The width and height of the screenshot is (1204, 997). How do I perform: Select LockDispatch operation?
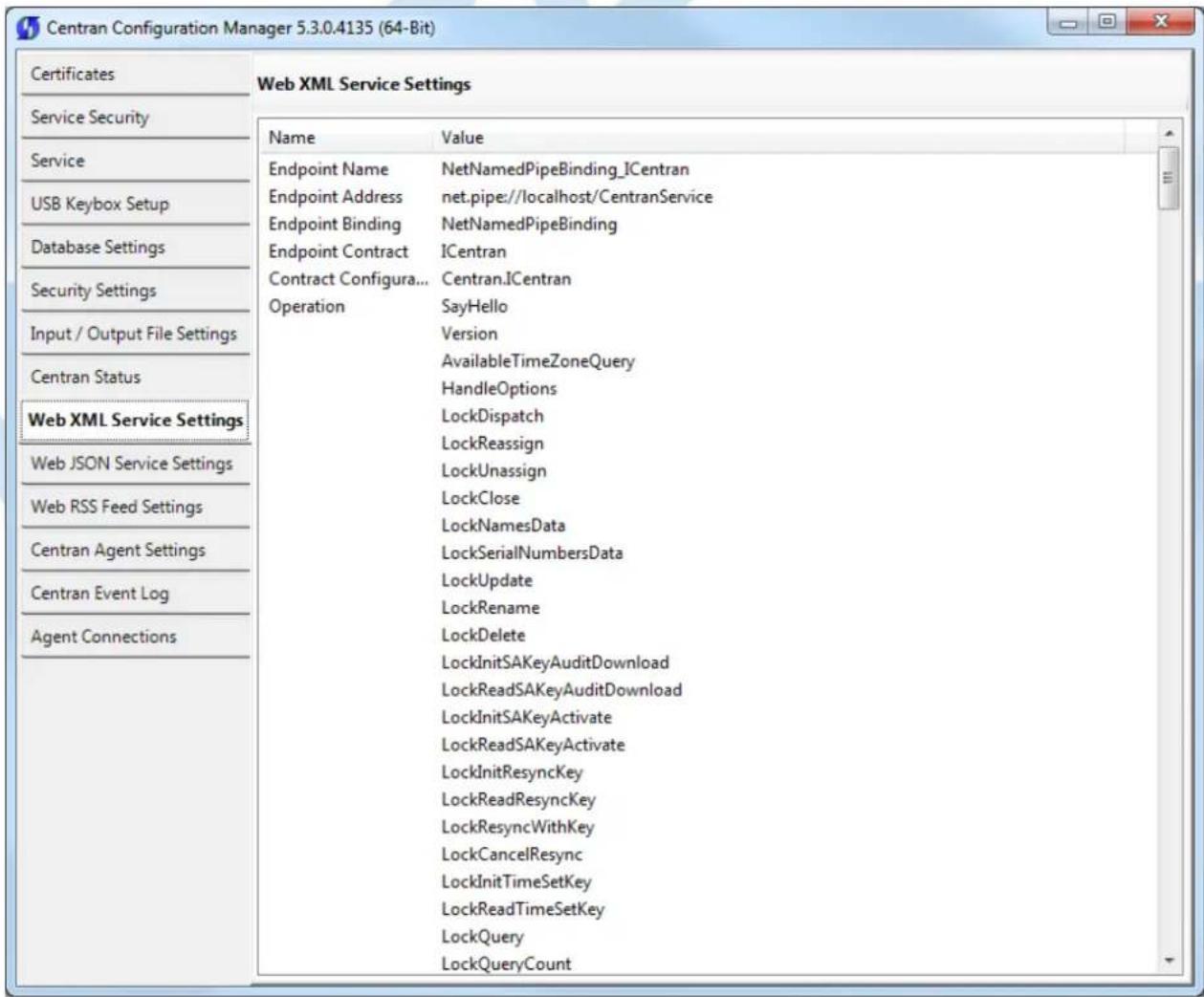point(493,416)
